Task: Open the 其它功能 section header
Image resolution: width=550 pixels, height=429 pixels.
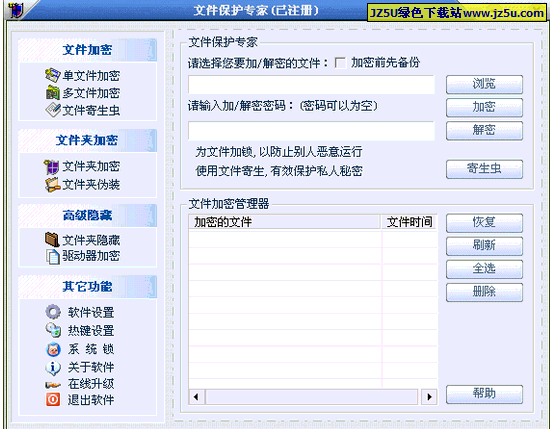Action: click(87, 287)
